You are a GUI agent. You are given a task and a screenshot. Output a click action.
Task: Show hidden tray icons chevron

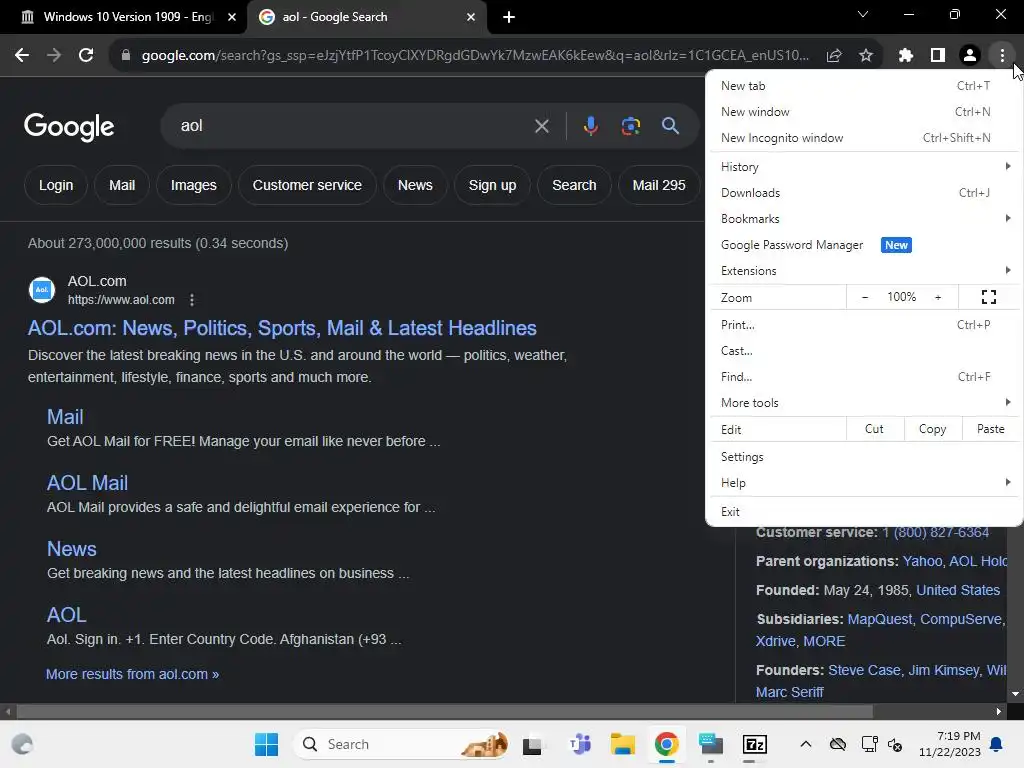click(x=806, y=744)
